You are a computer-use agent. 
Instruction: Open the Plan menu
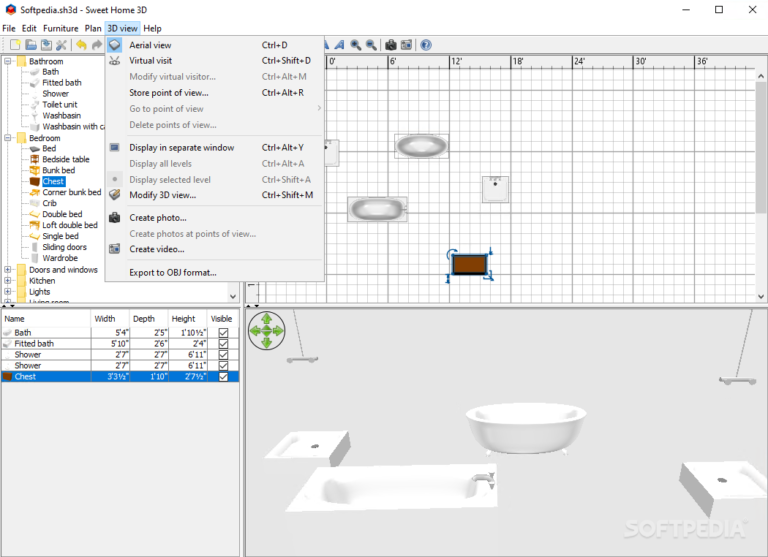coord(93,28)
